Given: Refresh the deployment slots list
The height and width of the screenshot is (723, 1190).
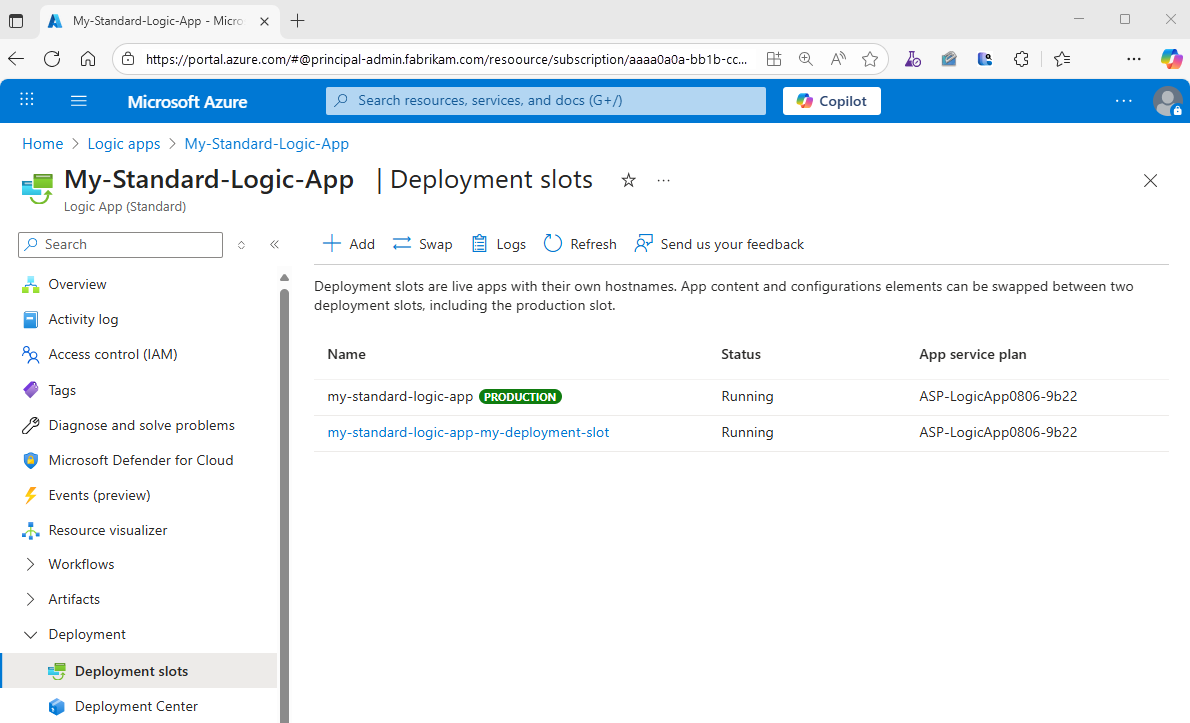Looking at the screenshot, I should coord(581,244).
